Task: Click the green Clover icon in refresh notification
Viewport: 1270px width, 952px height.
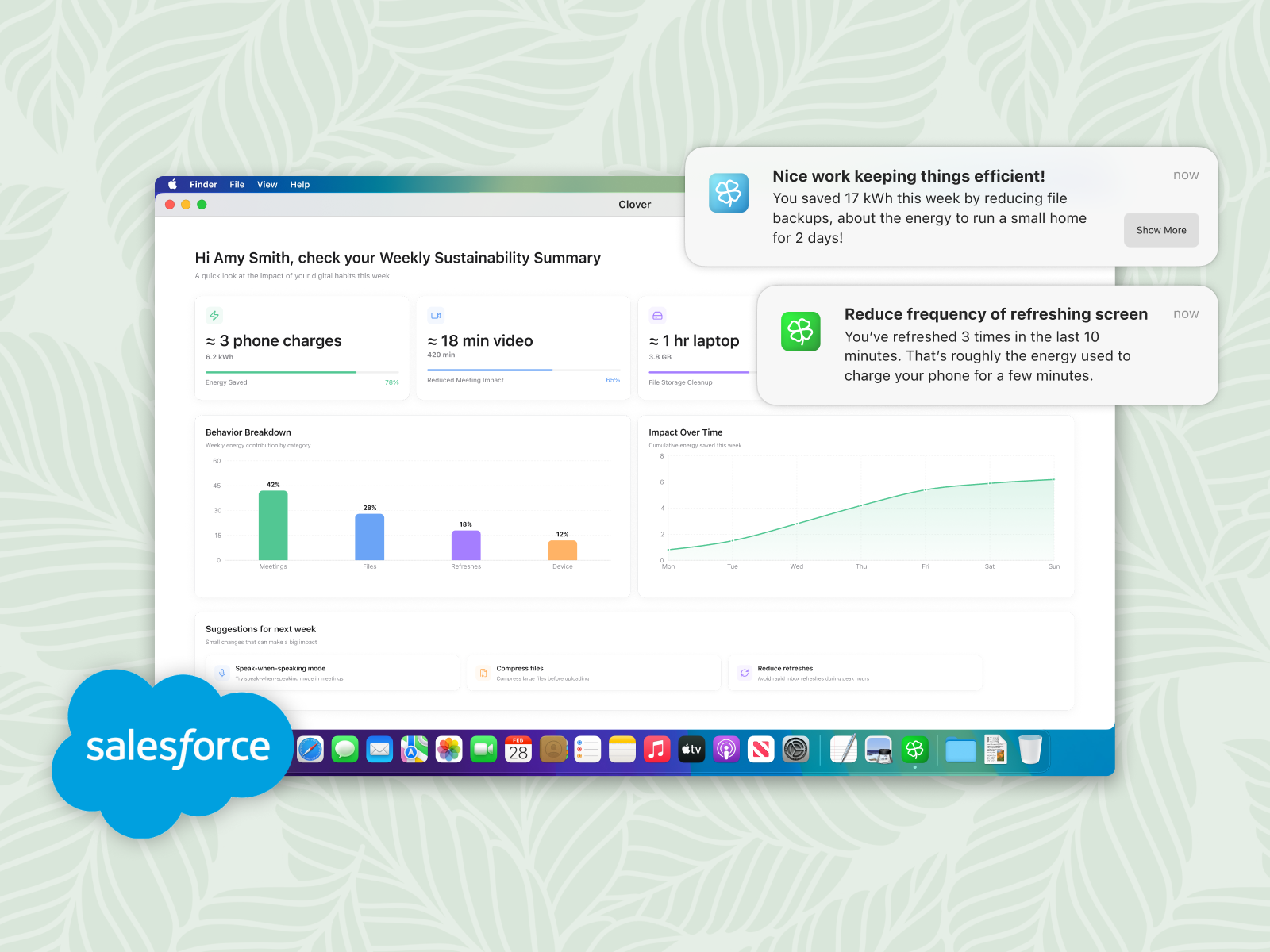Action: 801,332
